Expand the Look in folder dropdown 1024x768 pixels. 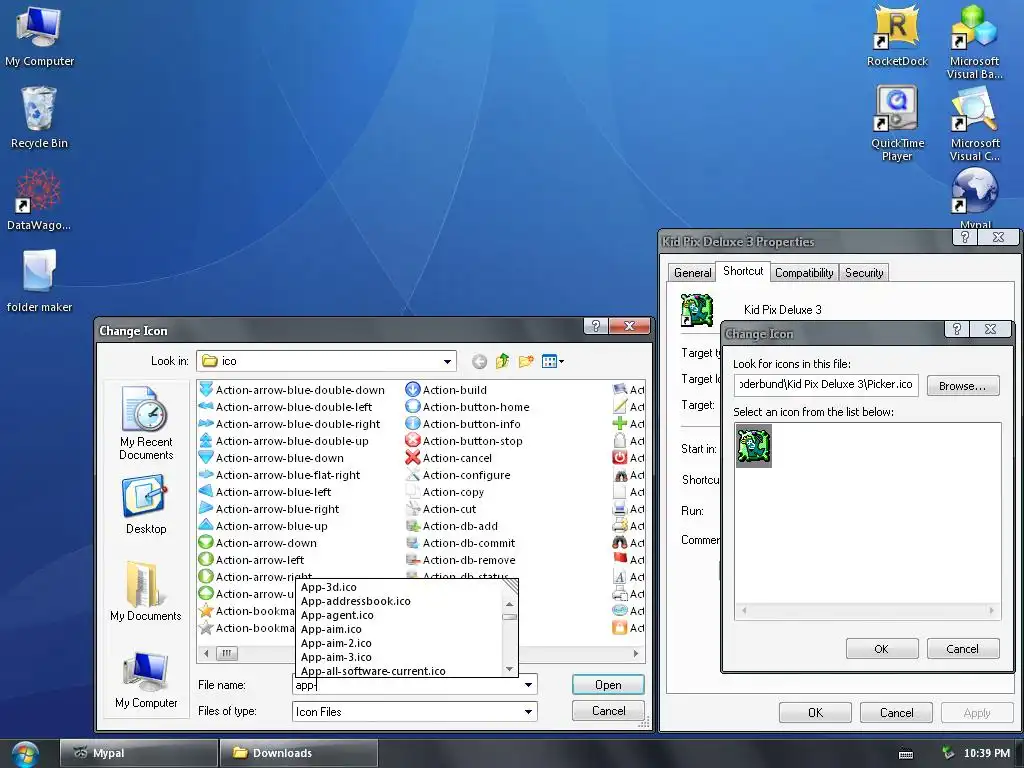[447, 361]
